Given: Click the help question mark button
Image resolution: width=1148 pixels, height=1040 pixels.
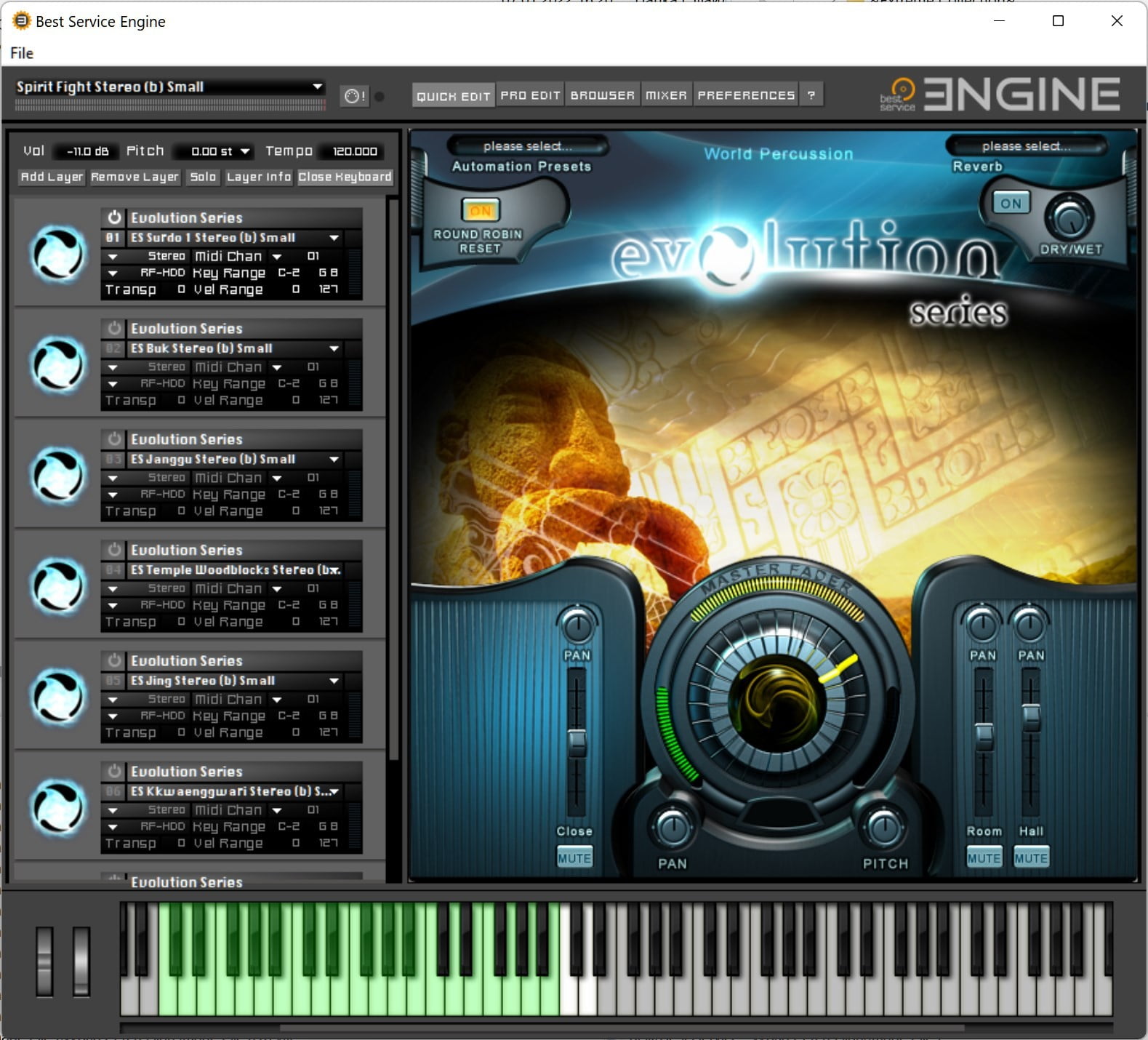Looking at the screenshot, I should (811, 95).
